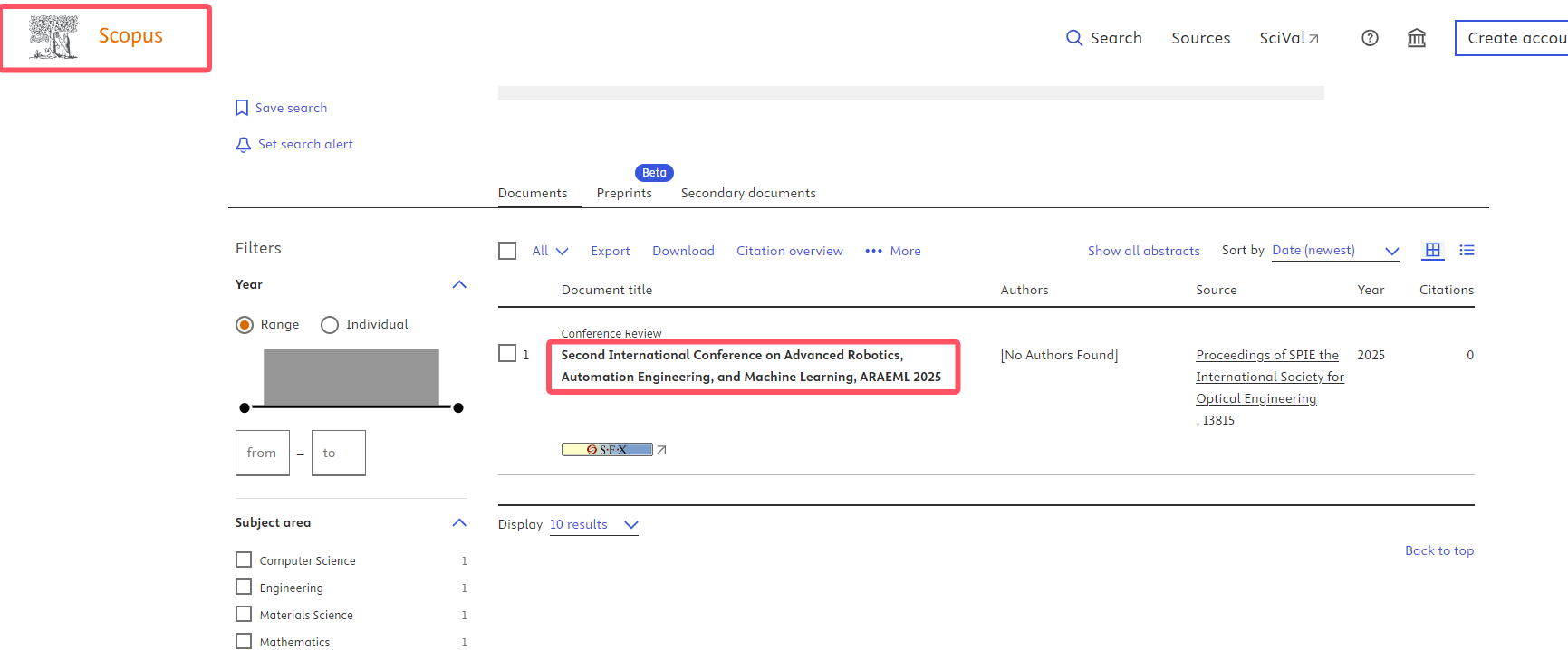Switch to the Preprints tab
The width and height of the screenshot is (1568, 650).
point(624,193)
